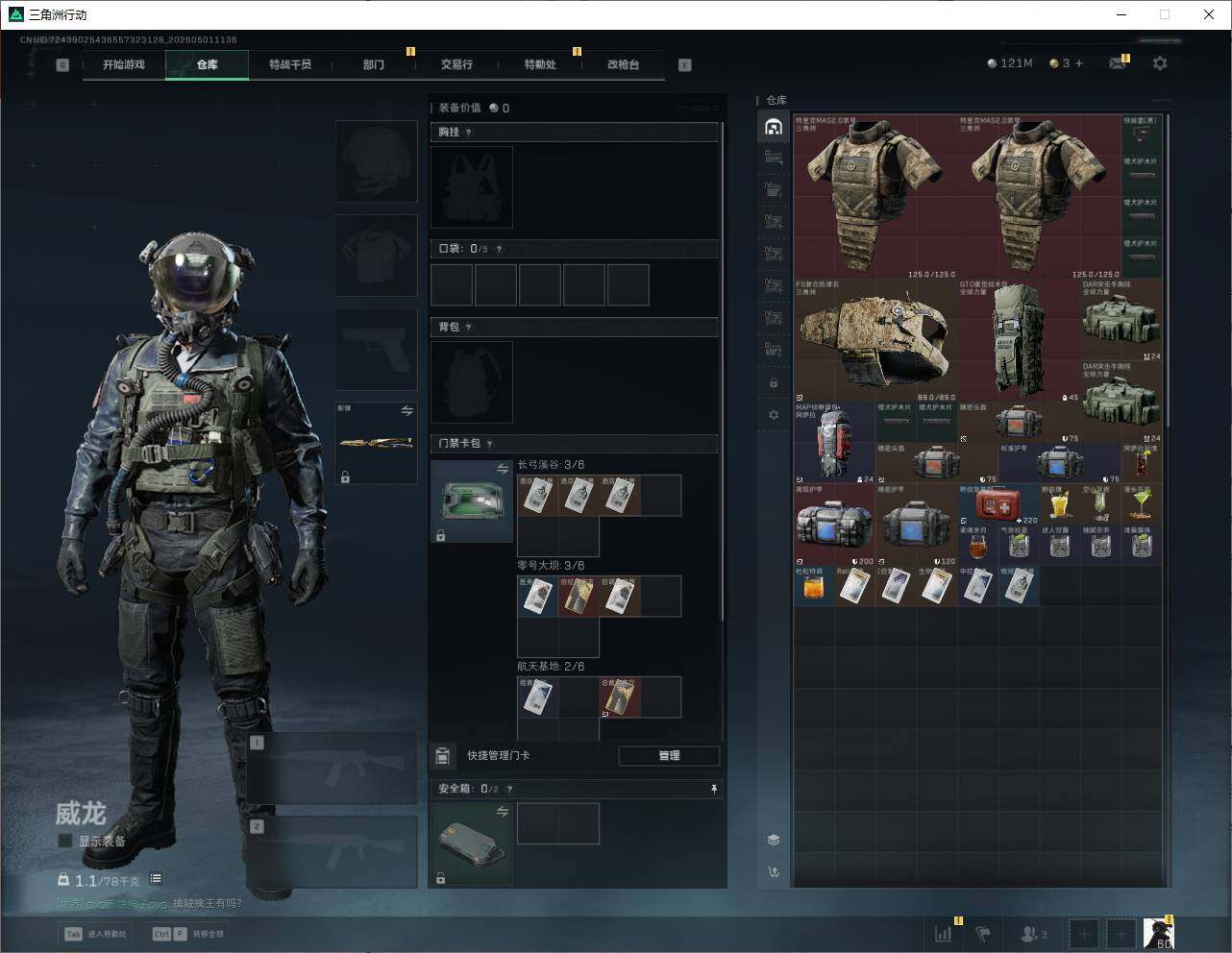The image size is (1232, 953).
Task: Open the friends list icon showing 3
Action: point(1033,934)
